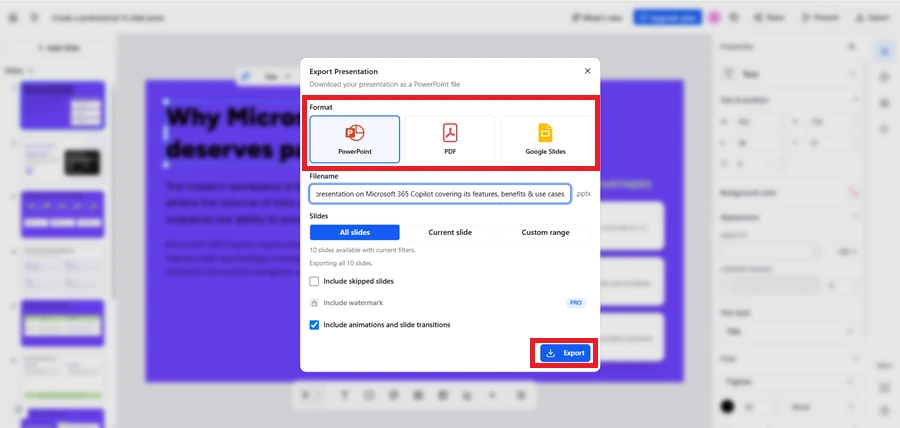Open the Text style dropdown showing Title
Screen dimensions: 900x428
point(790,332)
